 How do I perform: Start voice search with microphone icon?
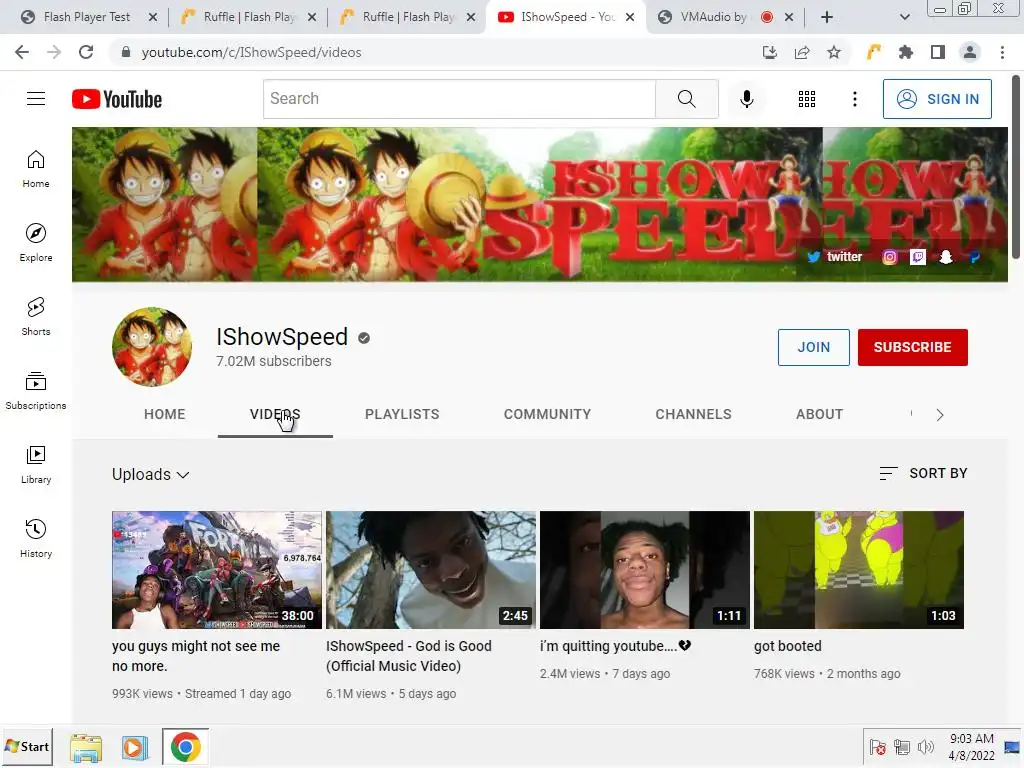746,99
